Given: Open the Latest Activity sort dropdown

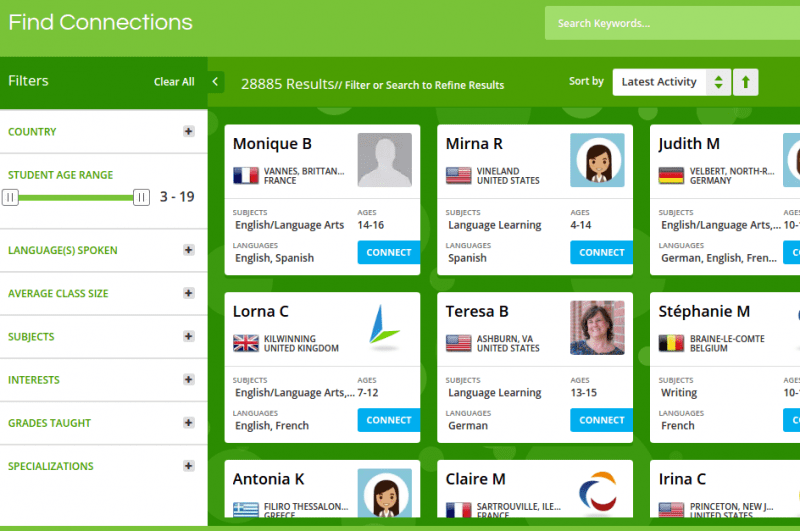Looking at the screenshot, I should (x=671, y=82).
